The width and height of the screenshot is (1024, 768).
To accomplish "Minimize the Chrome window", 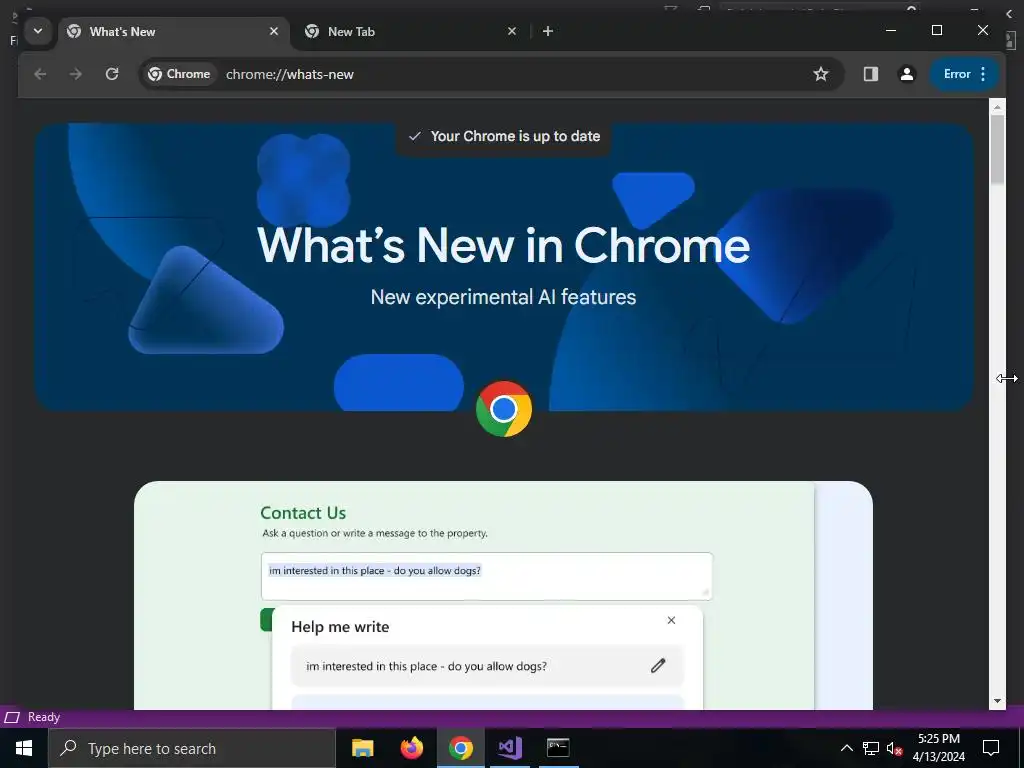I will pos(891,31).
